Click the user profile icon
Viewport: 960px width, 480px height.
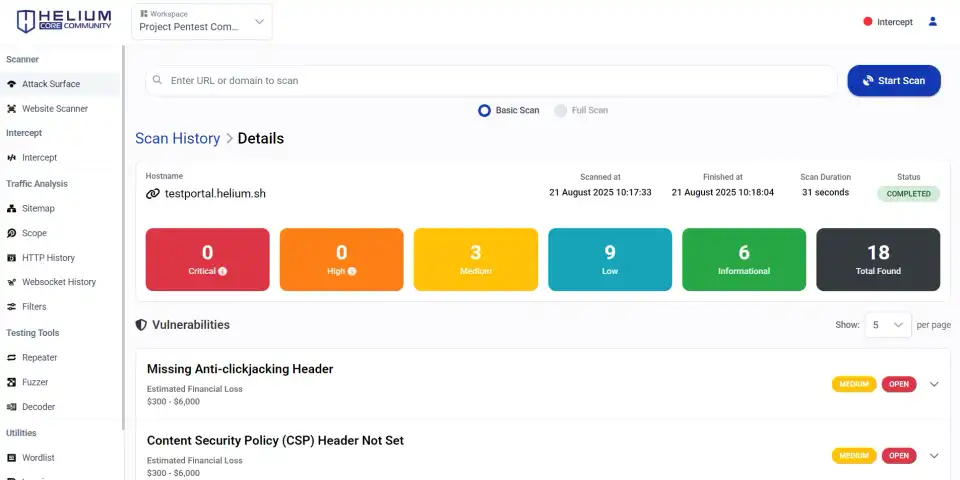pos(933,21)
